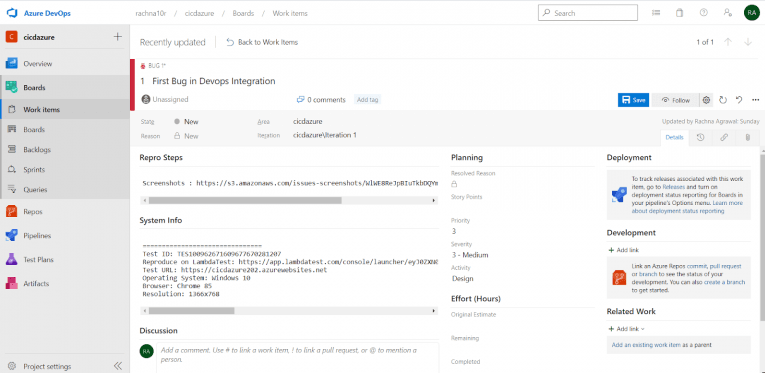Add new item with the plus icon beside cicdazure
Screen dimensions: 765x373
[x=118, y=37]
